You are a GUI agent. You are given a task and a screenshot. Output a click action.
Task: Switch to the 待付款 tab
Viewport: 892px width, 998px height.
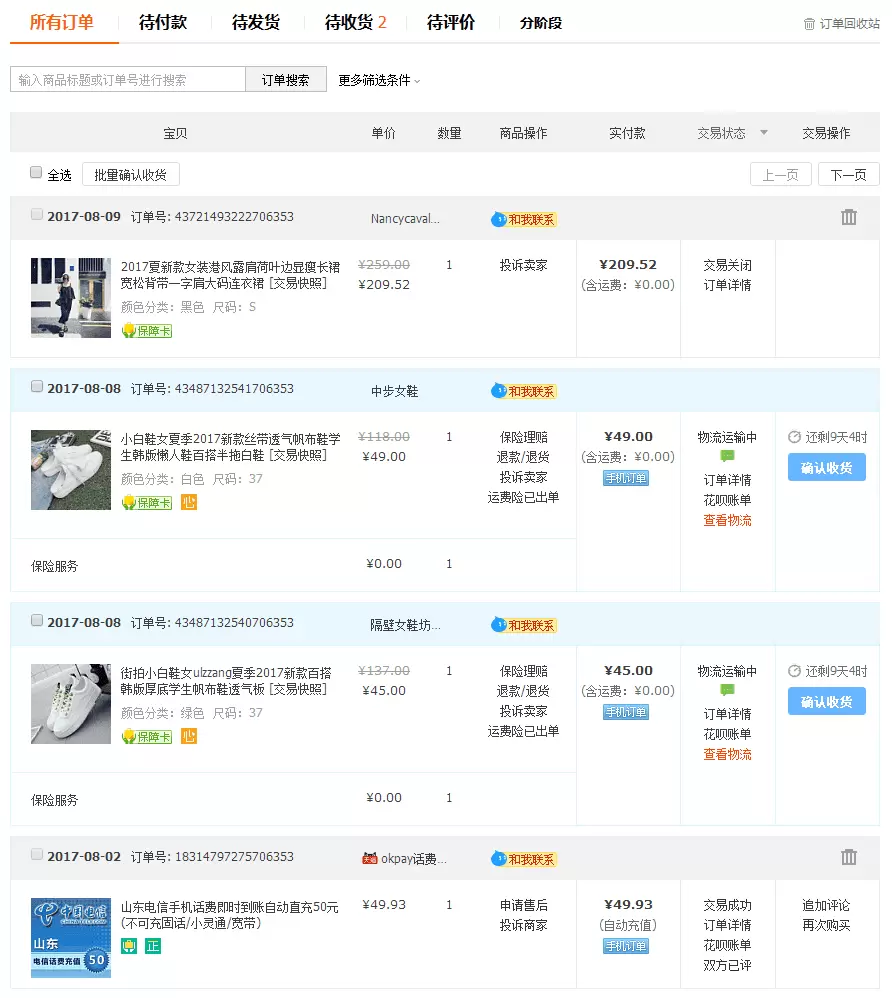tap(163, 22)
